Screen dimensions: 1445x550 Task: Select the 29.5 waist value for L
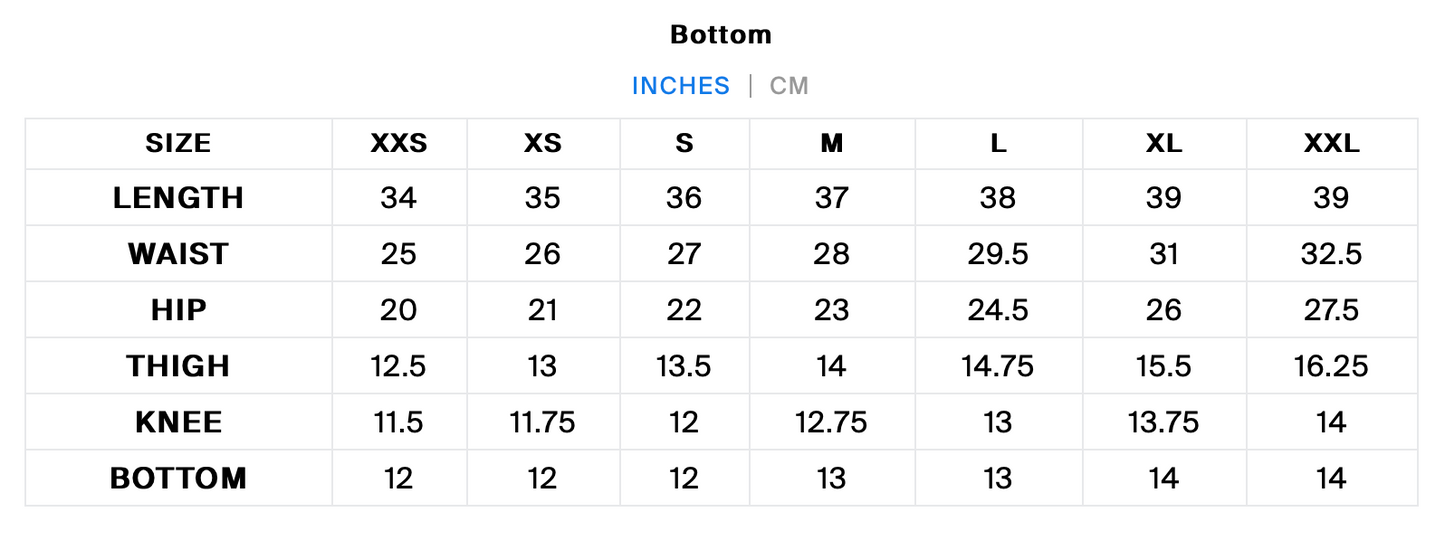click(x=998, y=254)
